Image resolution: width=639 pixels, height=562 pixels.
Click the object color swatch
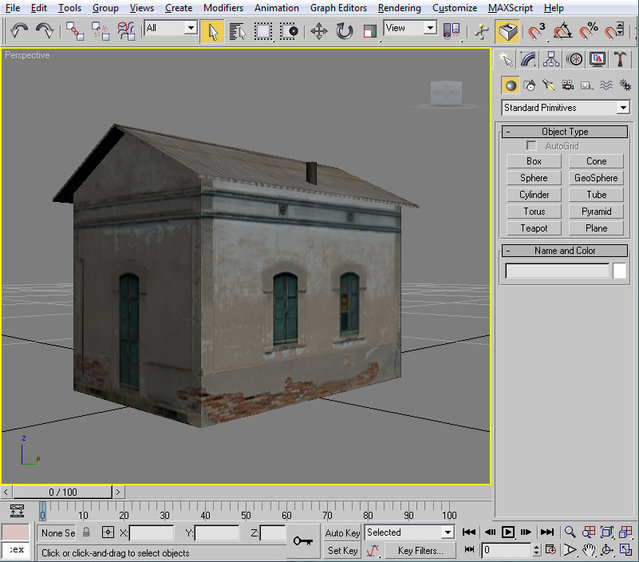[620, 271]
